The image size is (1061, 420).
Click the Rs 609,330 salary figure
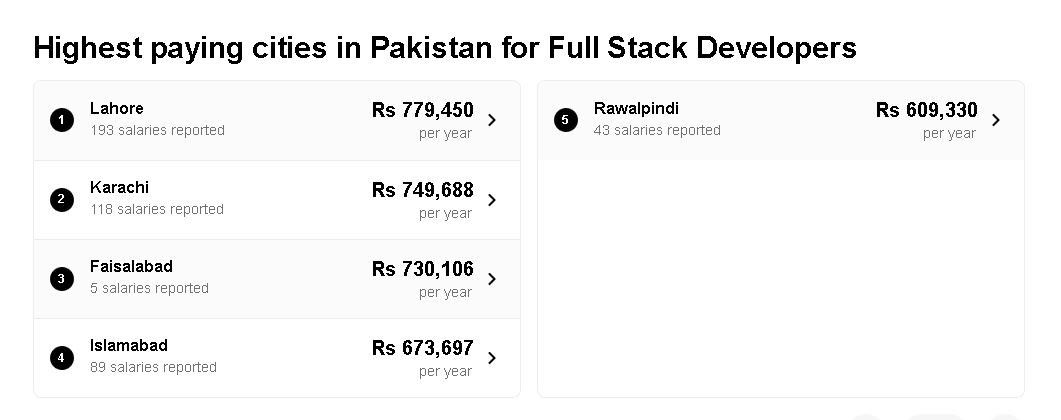(x=926, y=110)
